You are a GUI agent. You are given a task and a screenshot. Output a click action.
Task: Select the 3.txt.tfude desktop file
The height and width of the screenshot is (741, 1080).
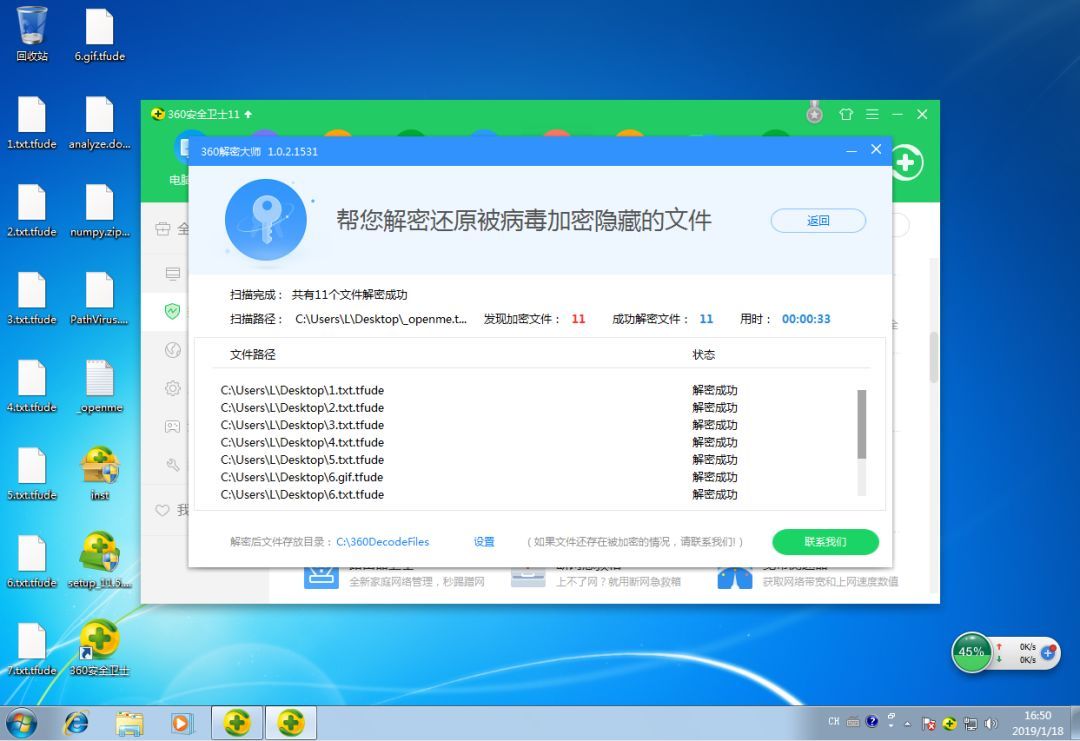pyautogui.click(x=32, y=298)
